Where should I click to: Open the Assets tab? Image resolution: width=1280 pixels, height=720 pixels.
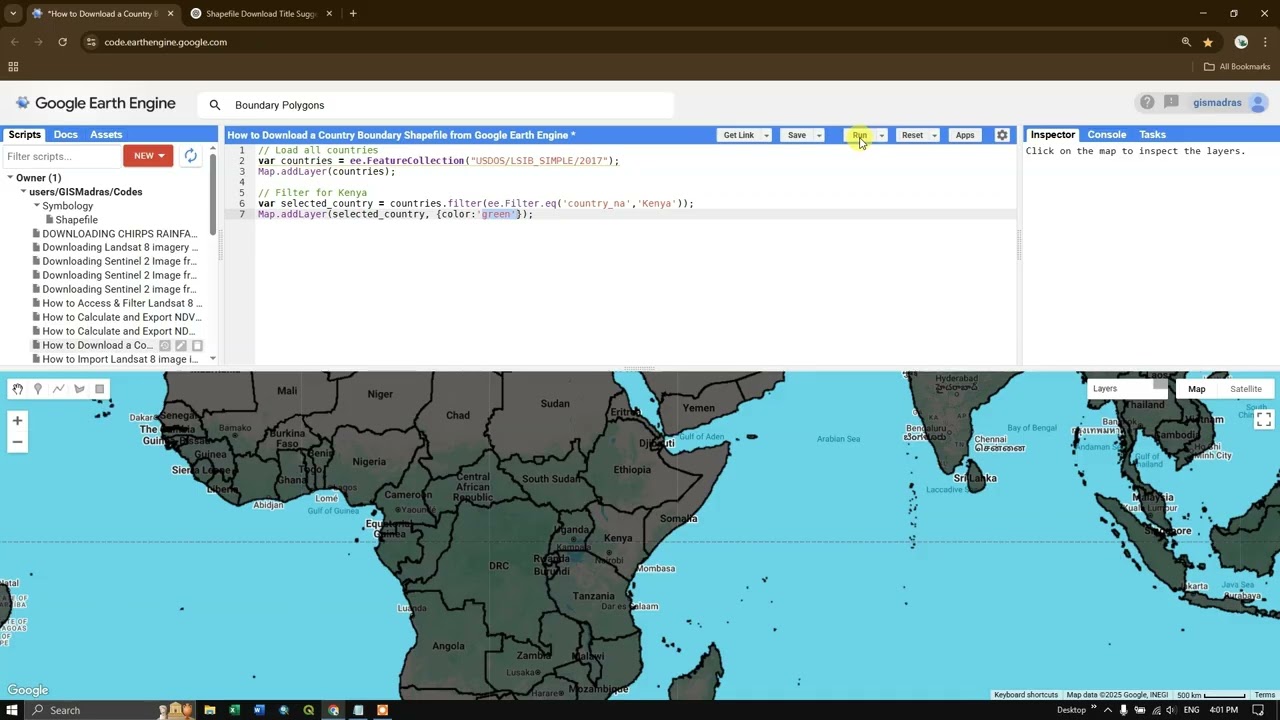(x=106, y=134)
